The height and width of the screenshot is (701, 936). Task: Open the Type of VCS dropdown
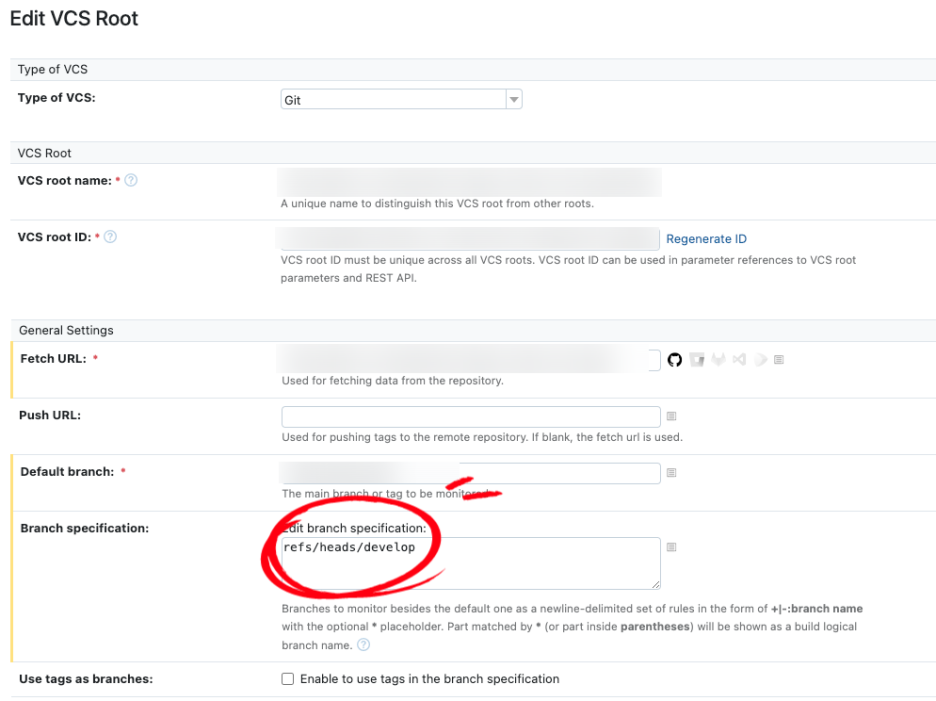[402, 99]
